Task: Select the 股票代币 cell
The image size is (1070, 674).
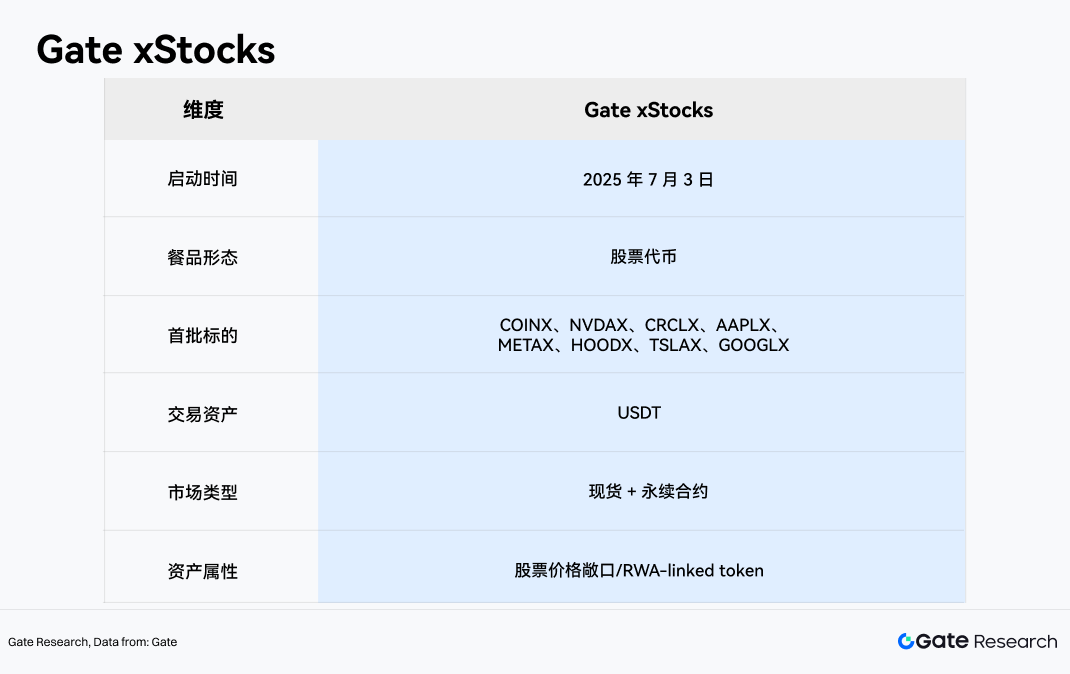Action: [x=644, y=257]
